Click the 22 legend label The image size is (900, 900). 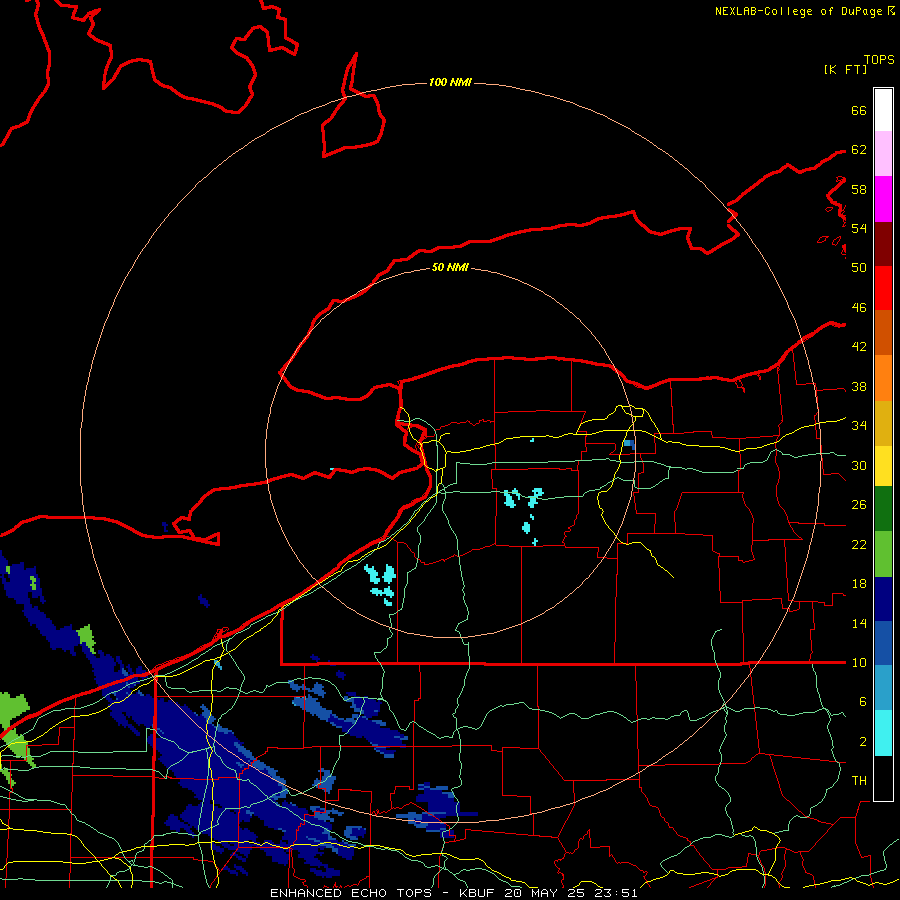tap(859, 545)
